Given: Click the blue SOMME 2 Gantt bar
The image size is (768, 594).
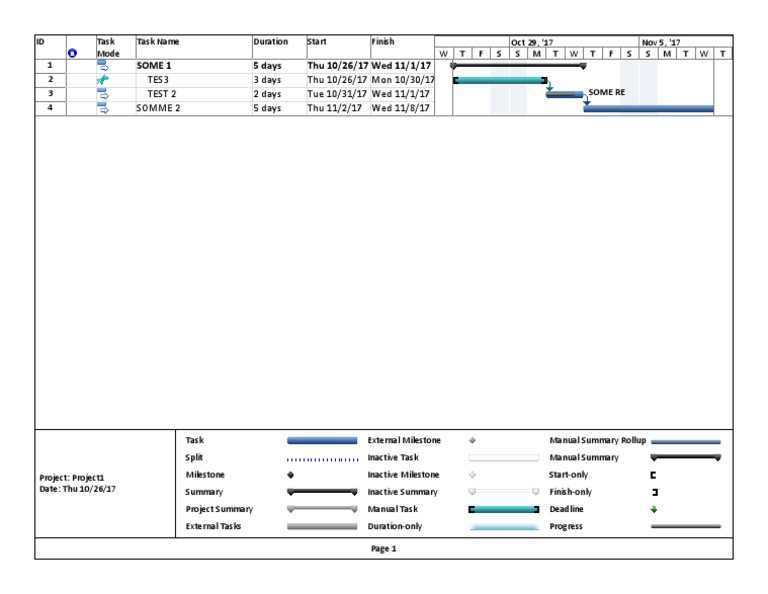Looking at the screenshot, I should click(x=648, y=108).
